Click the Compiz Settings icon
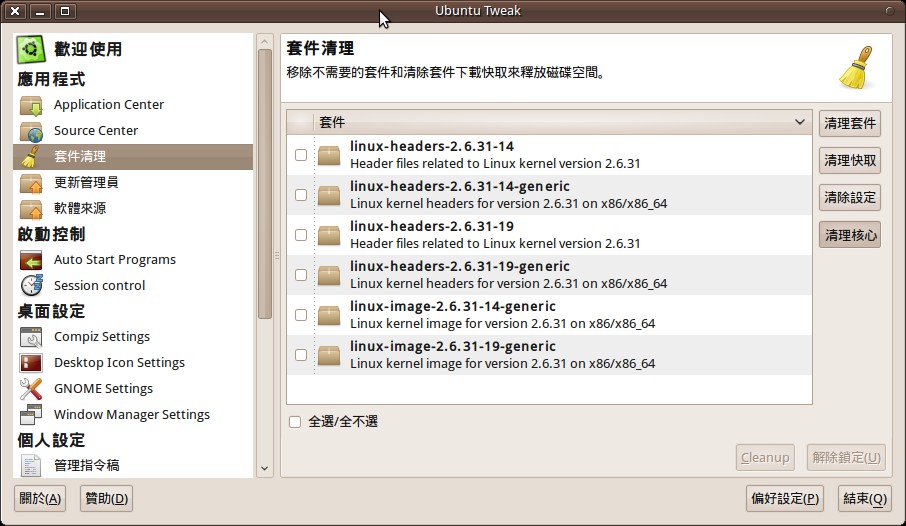 (x=31, y=337)
